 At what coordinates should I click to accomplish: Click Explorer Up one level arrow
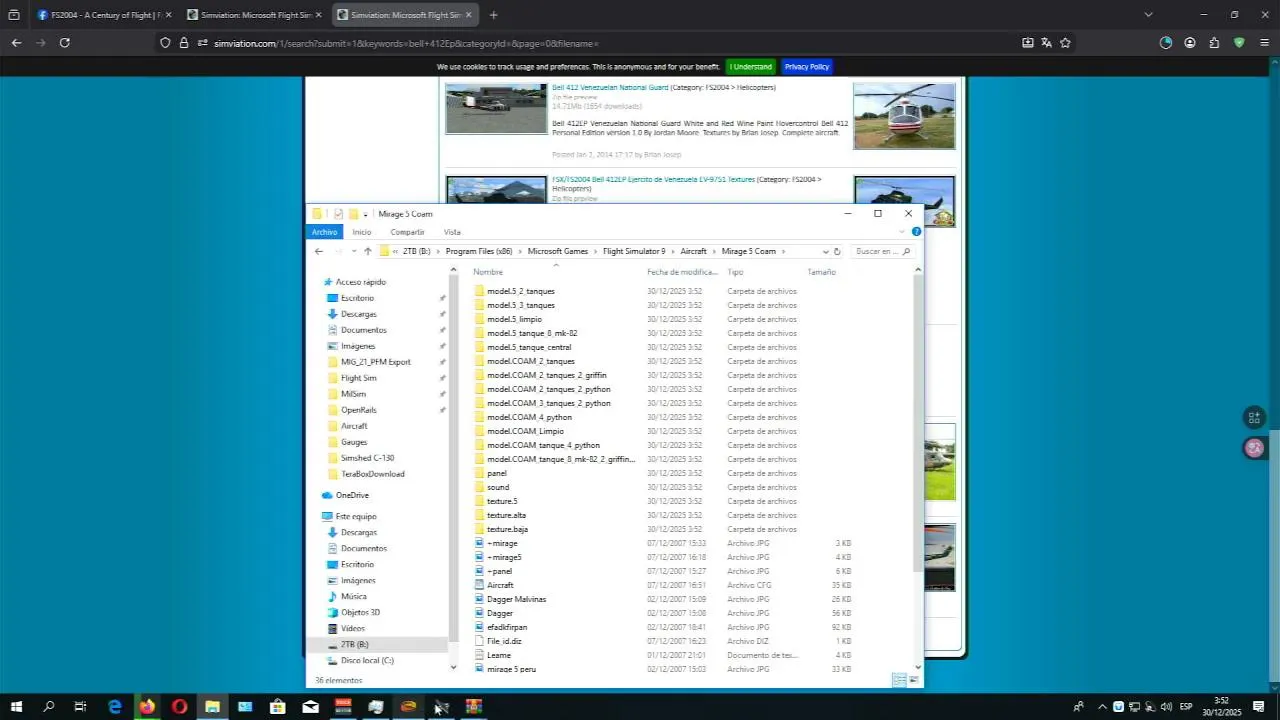tap(367, 251)
